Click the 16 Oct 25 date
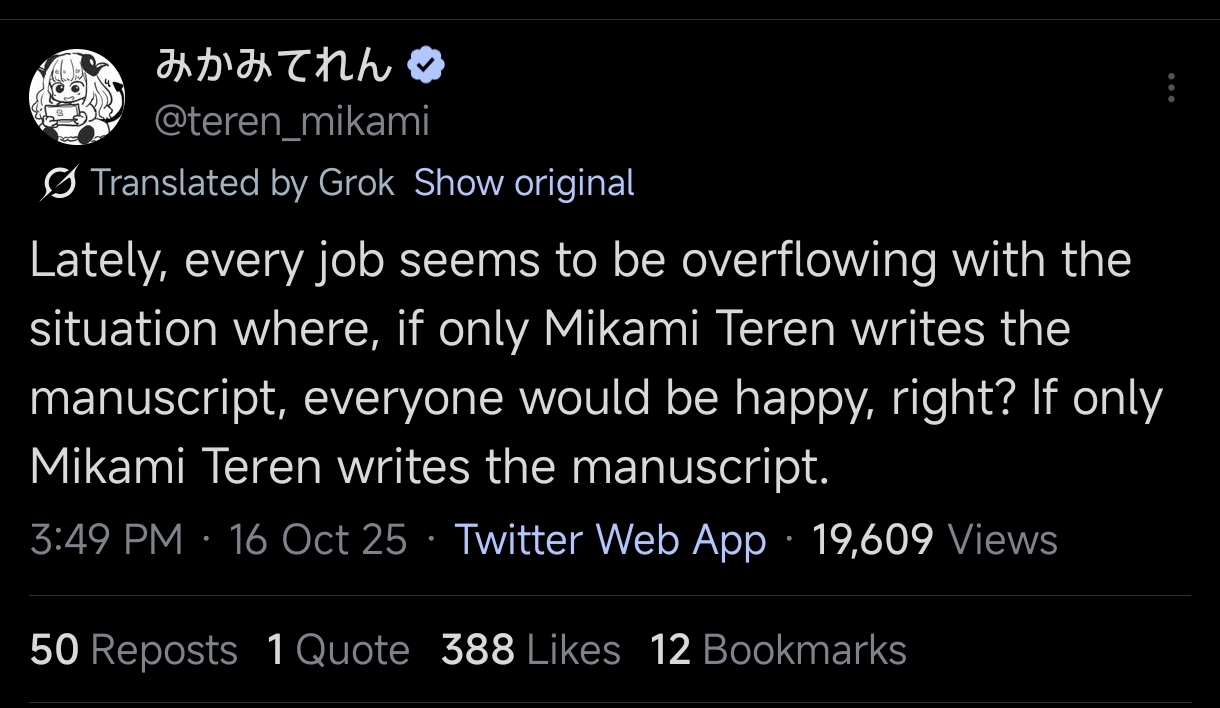Image resolution: width=1220 pixels, height=708 pixels. [x=318, y=540]
